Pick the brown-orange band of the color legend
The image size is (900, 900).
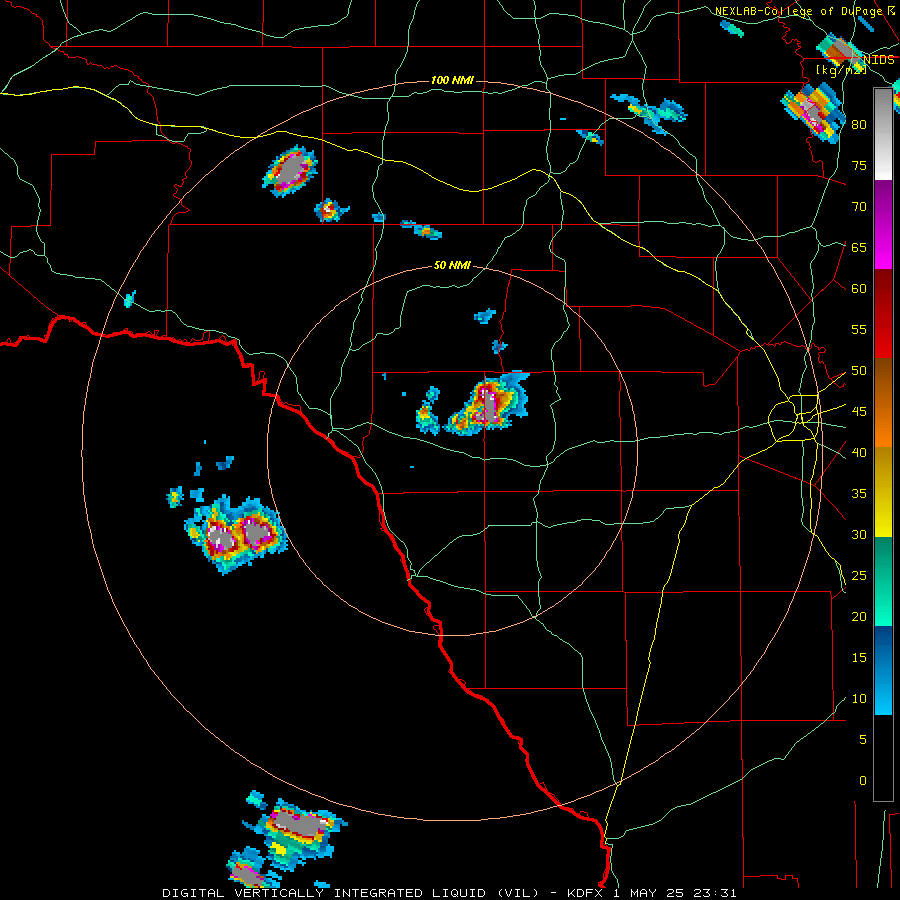tap(883, 402)
